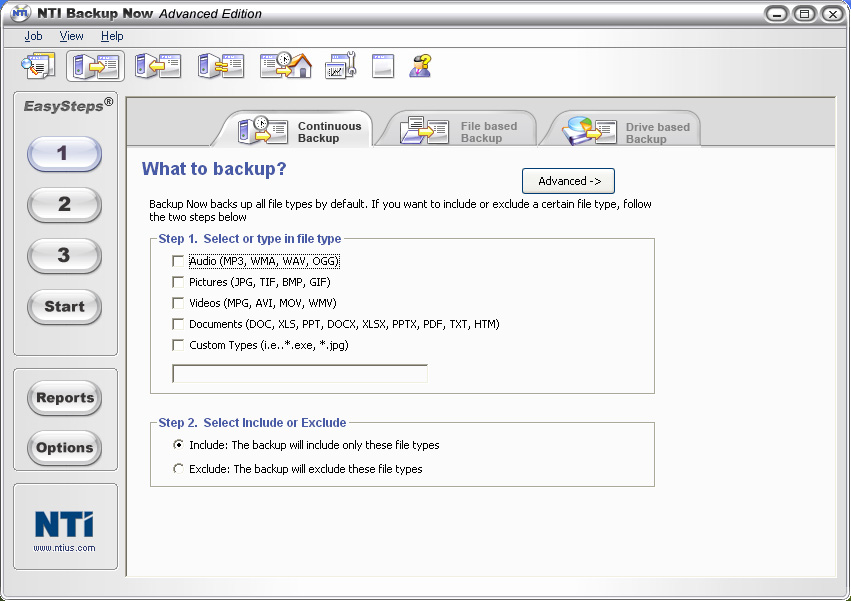Enable the Videos file type checkbox

[178, 303]
